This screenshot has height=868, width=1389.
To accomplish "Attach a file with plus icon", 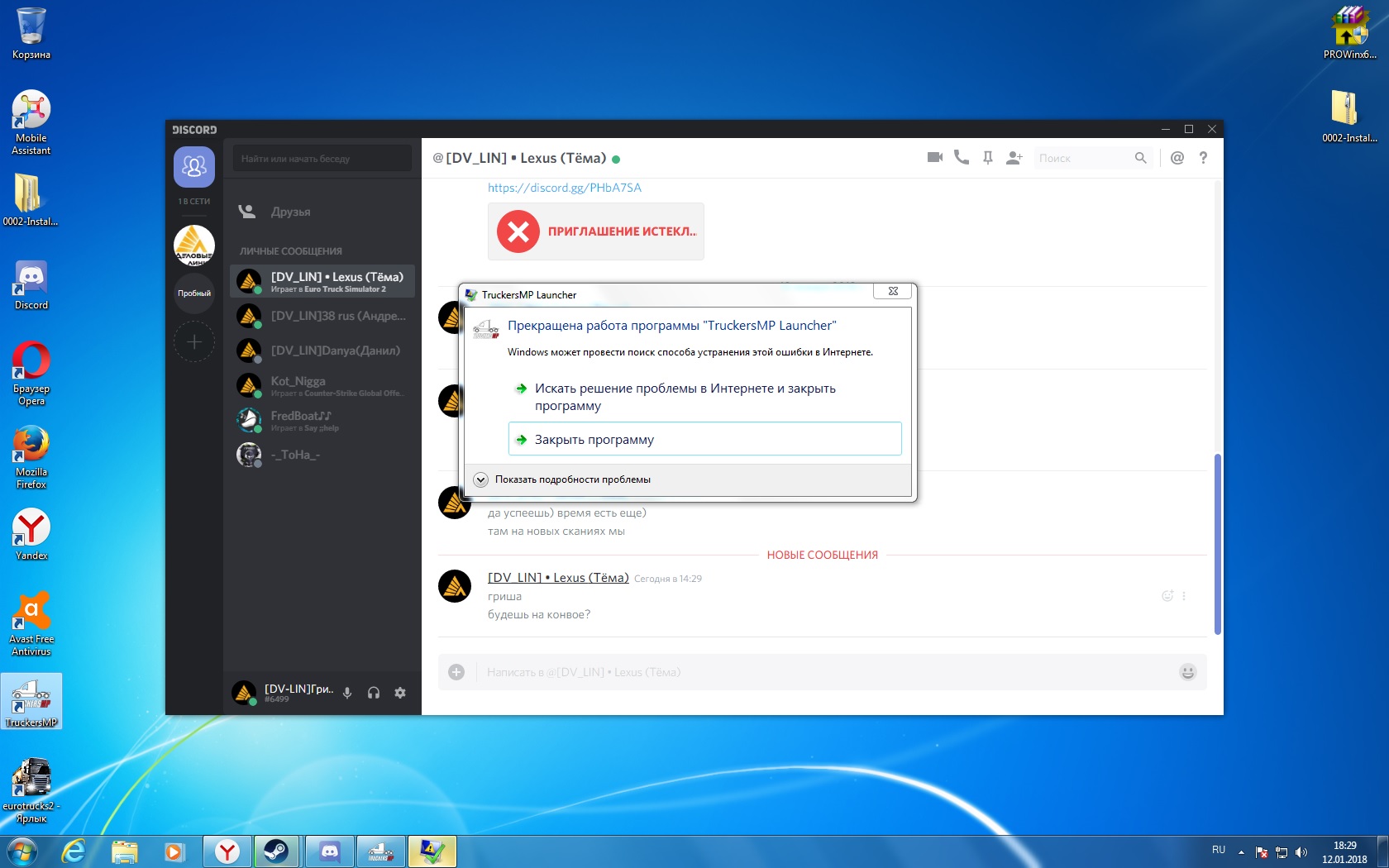I will pos(456,672).
